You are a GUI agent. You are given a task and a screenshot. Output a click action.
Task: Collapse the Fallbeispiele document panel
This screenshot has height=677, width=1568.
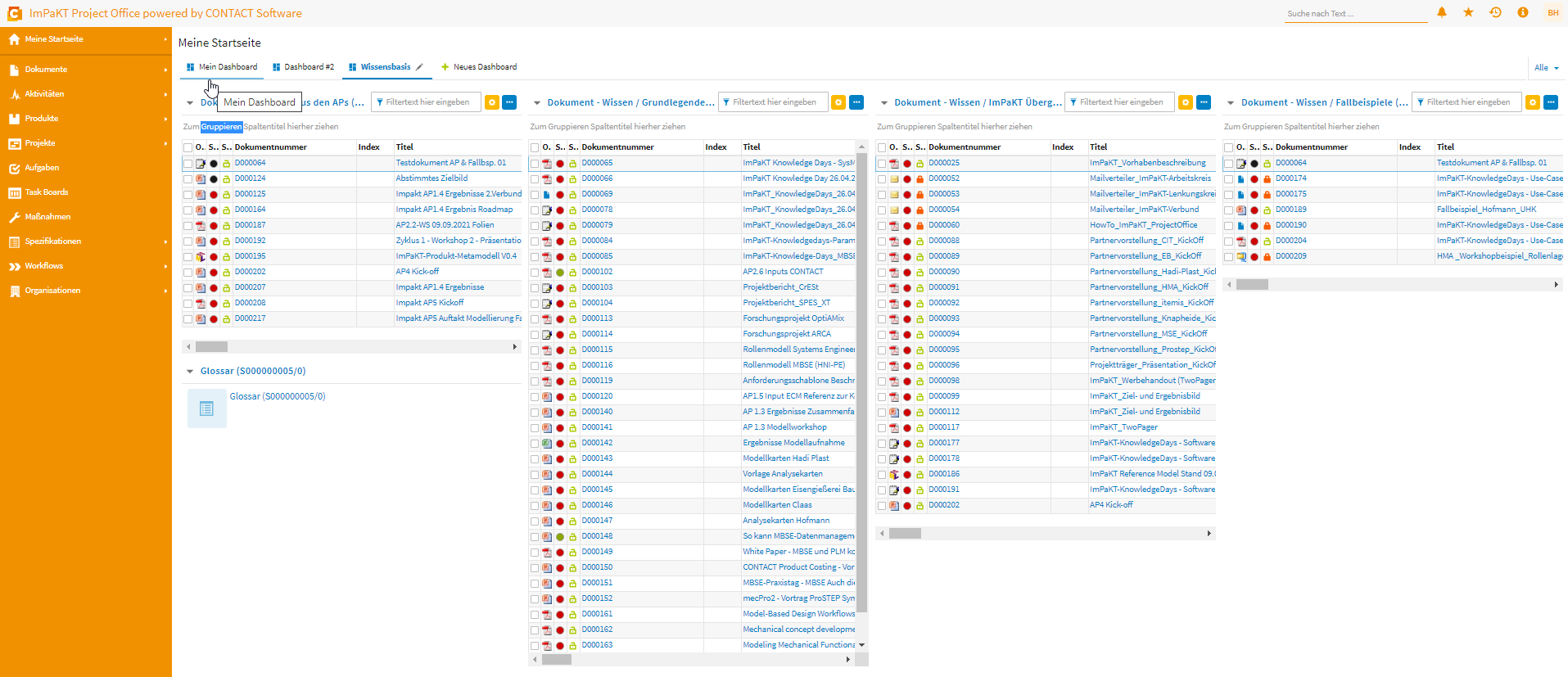click(x=1231, y=103)
